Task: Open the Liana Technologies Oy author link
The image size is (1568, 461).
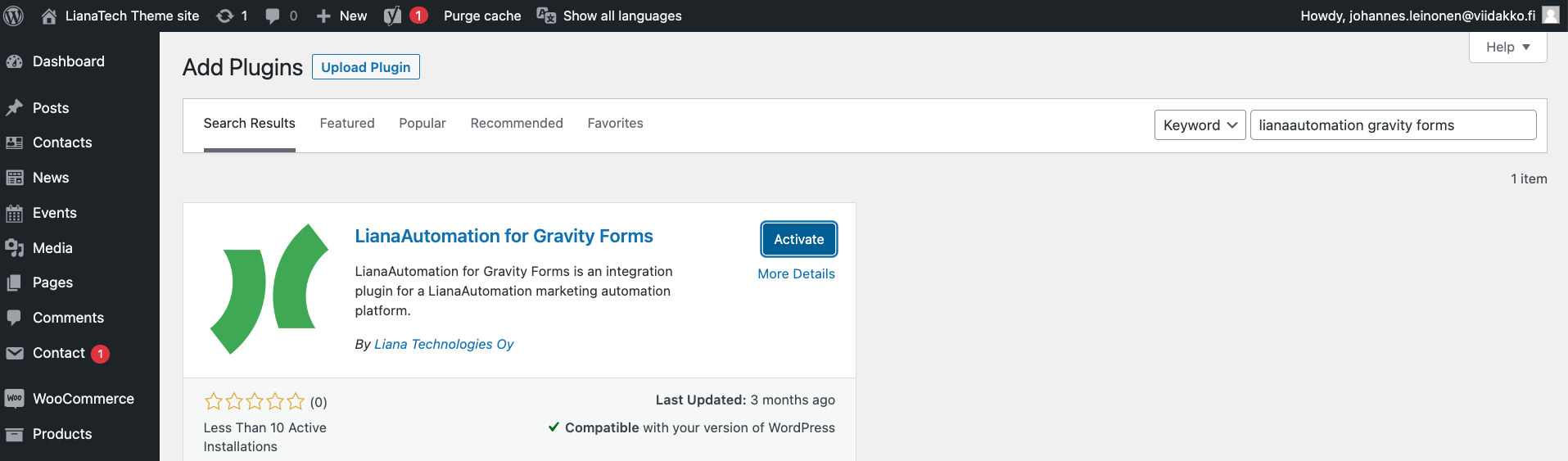Action: pyautogui.click(x=444, y=345)
